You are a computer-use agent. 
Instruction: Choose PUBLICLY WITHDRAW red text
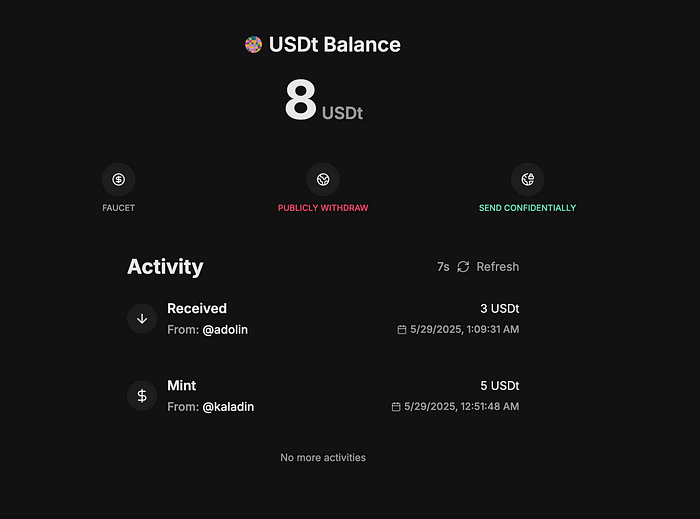pos(323,208)
